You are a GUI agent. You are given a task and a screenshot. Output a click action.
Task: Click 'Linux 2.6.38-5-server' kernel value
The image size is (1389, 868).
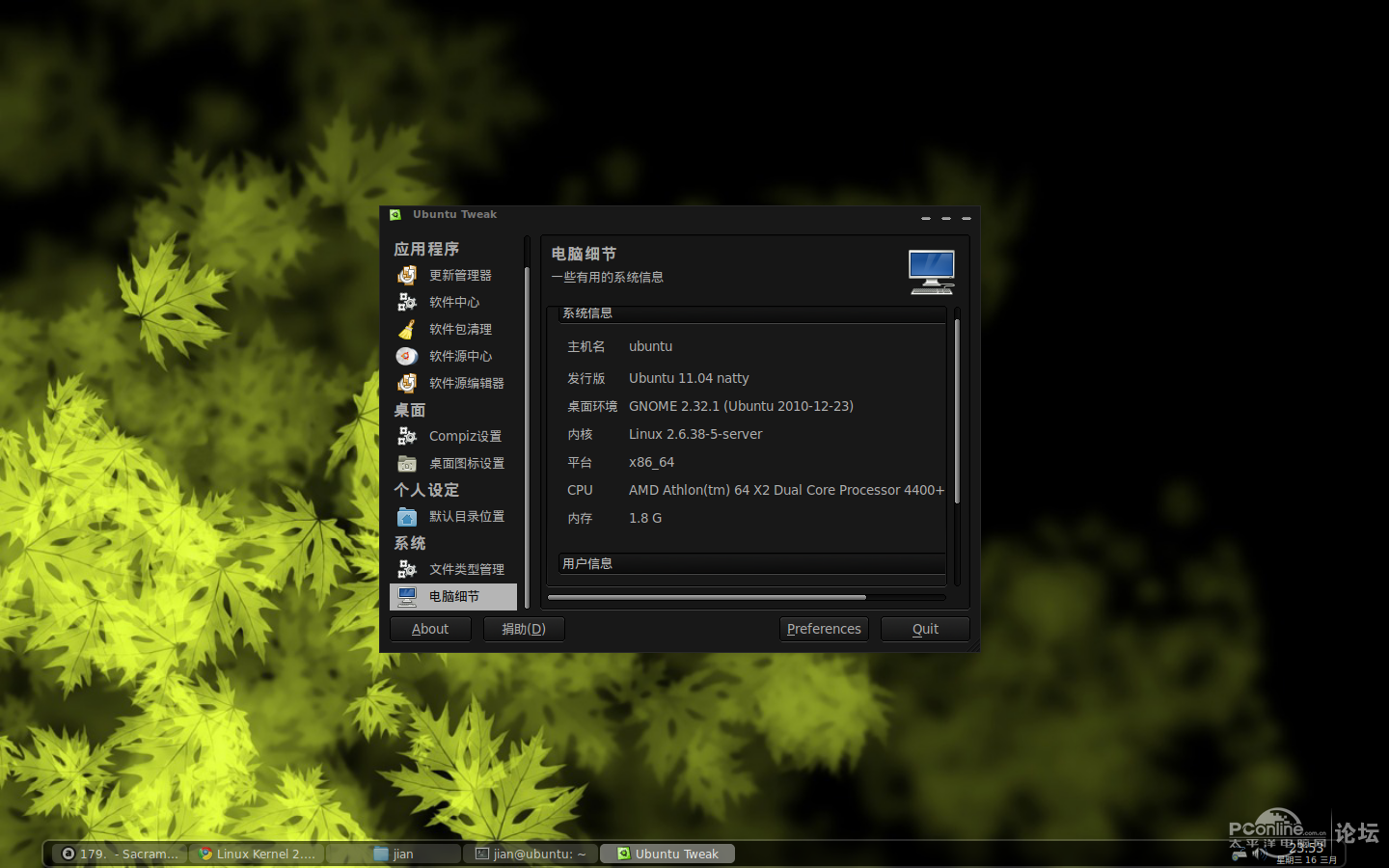point(695,434)
